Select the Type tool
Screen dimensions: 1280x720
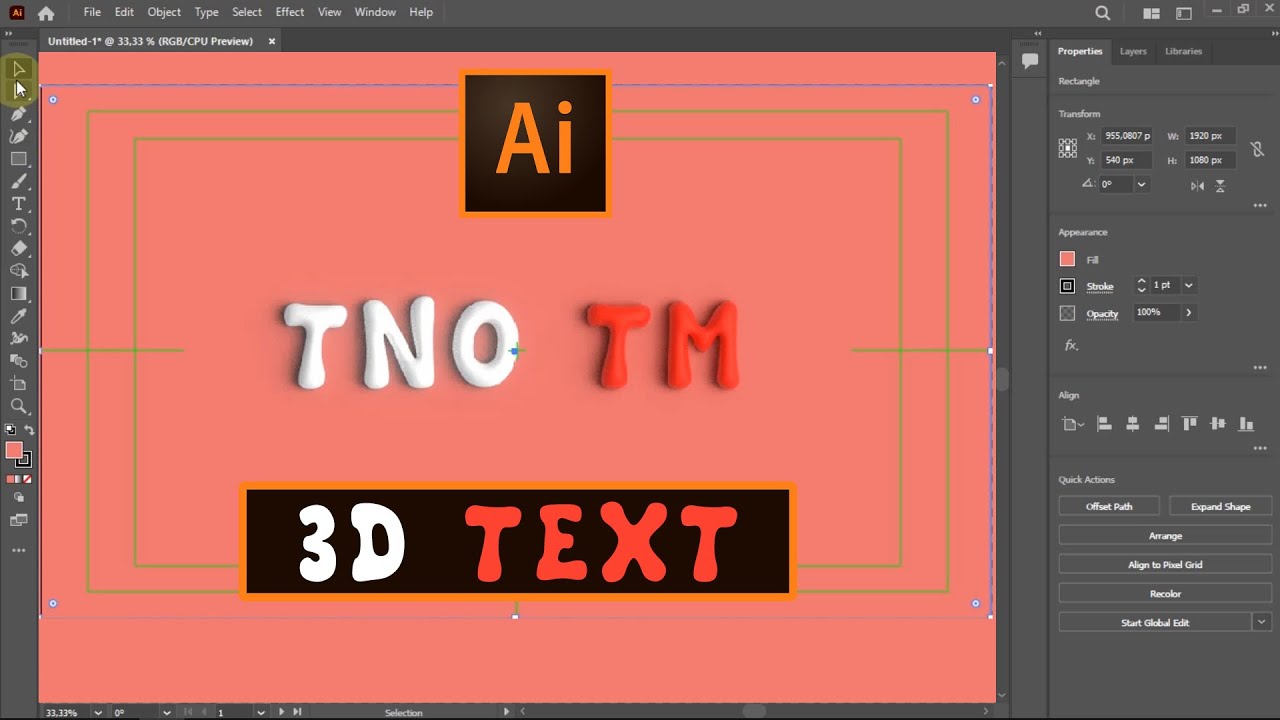[19, 204]
